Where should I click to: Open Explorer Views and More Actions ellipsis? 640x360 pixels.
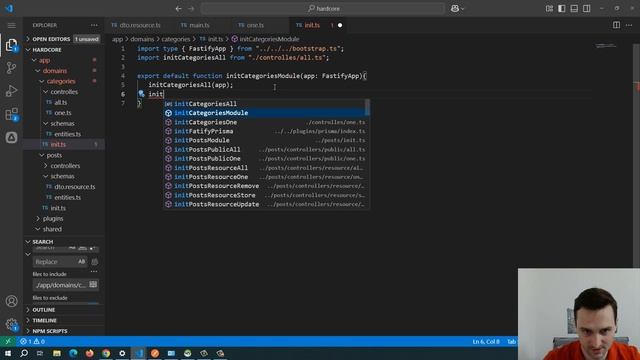(94, 25)
